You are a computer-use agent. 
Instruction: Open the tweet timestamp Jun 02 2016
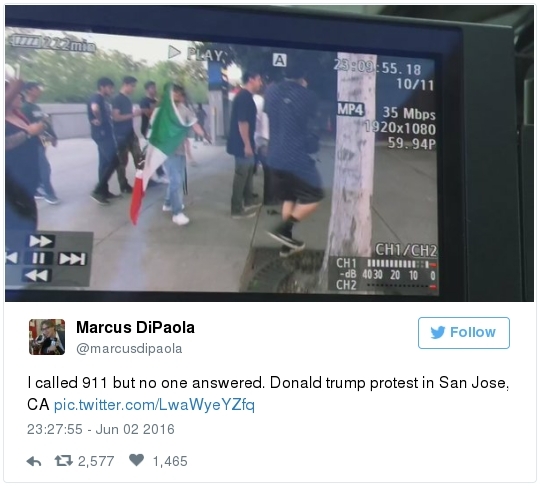click(x=101, y=429)
